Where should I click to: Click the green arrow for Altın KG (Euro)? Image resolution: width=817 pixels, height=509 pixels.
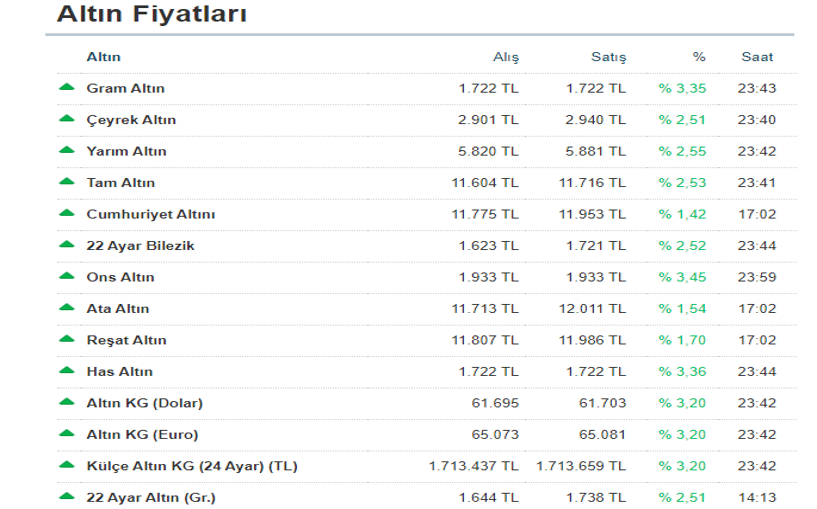(67, 434)
